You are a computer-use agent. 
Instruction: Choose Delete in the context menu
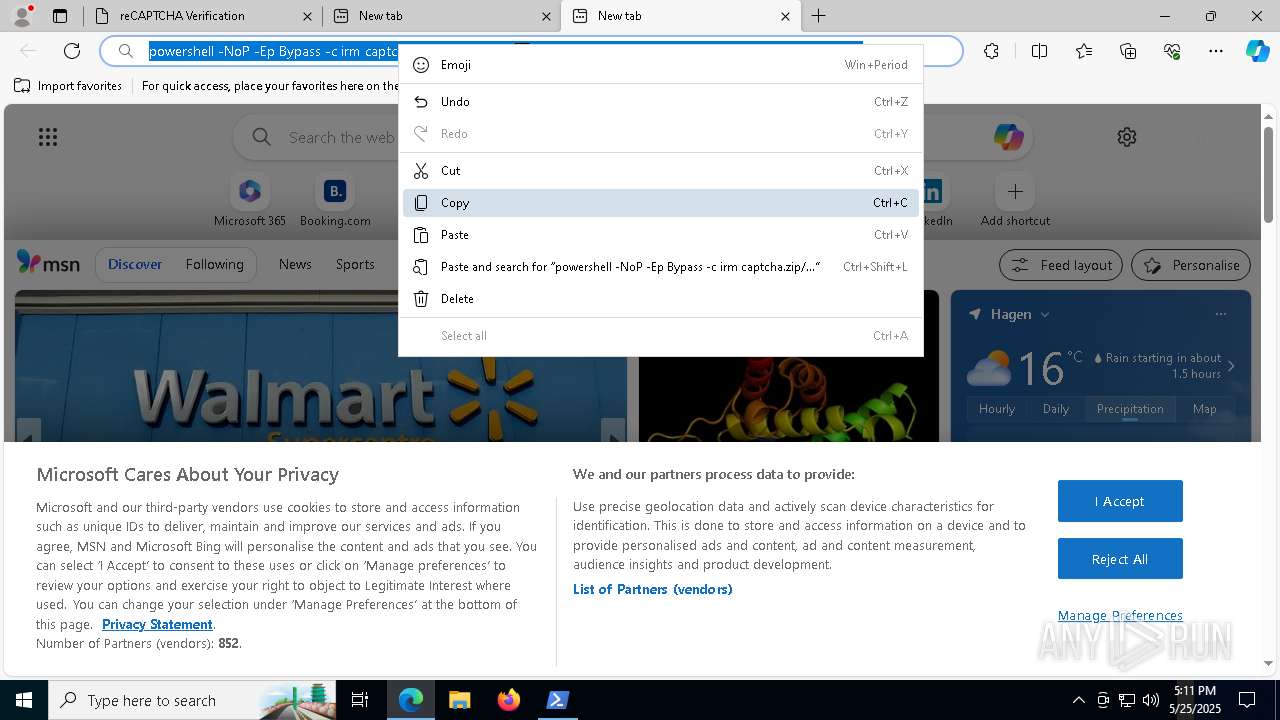click(x=660, y=299)
